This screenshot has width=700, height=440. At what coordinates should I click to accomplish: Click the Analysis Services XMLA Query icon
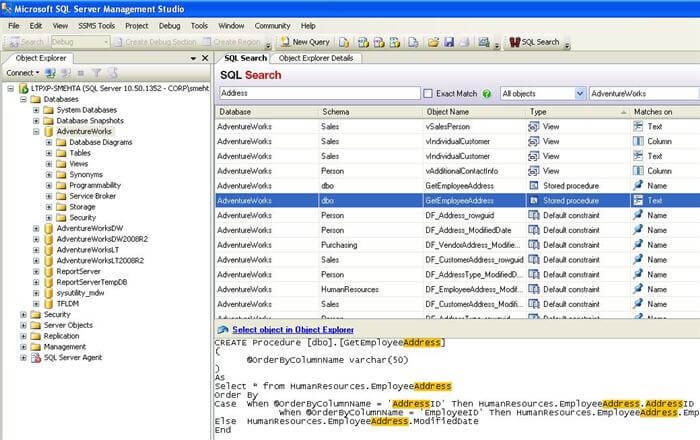pos(395,42)
